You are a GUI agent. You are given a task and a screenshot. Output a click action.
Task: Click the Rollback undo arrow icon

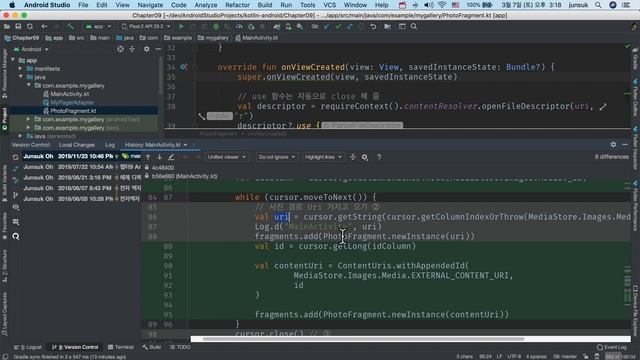pos(373,27)
